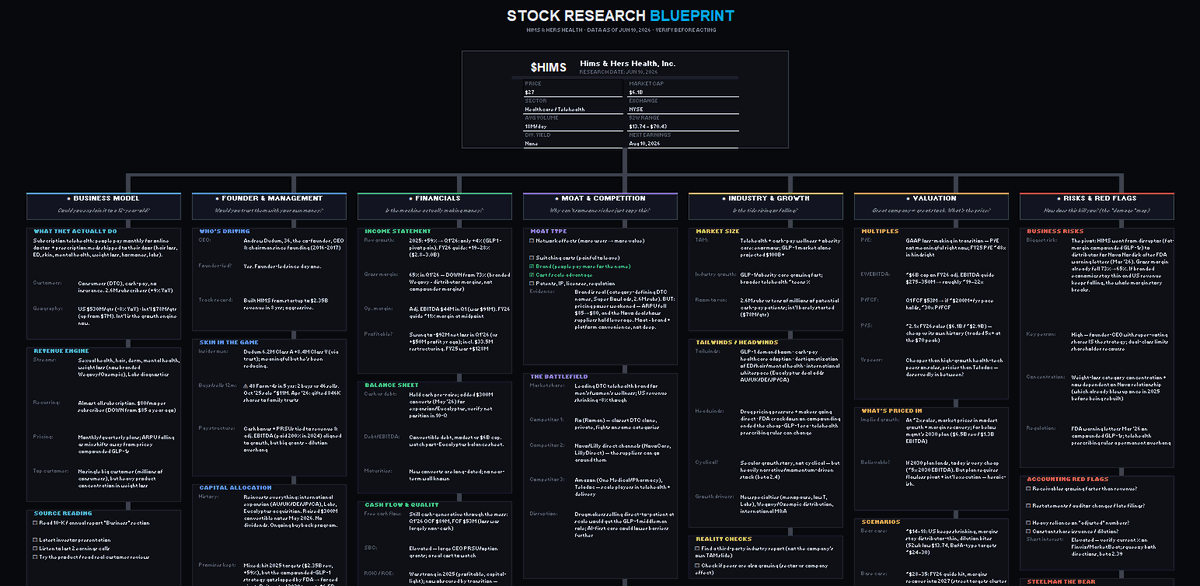The width and height of the screenshot is (1200, 586).
Task: Click the "Moat Type" heading
Action: click(x=548, y=232)
